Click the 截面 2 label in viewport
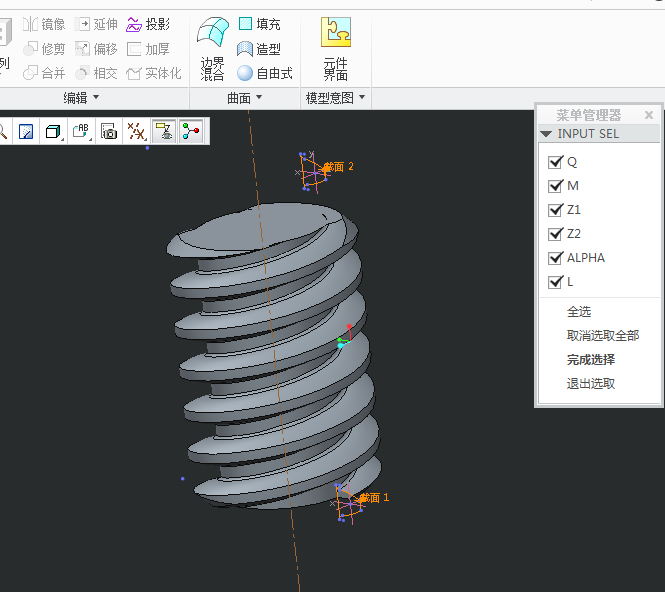 click(338, 166)
